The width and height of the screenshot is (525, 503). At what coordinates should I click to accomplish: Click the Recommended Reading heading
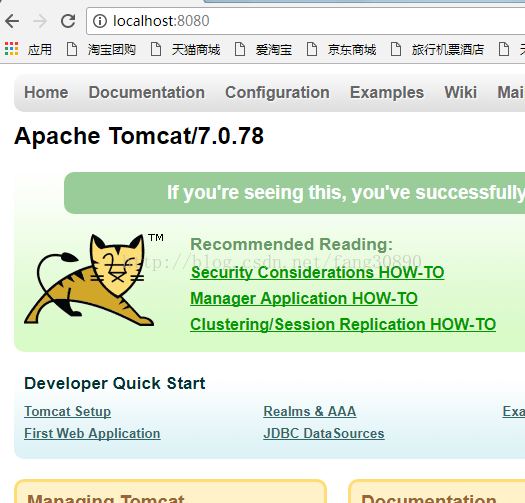click(x=291, y=244)
